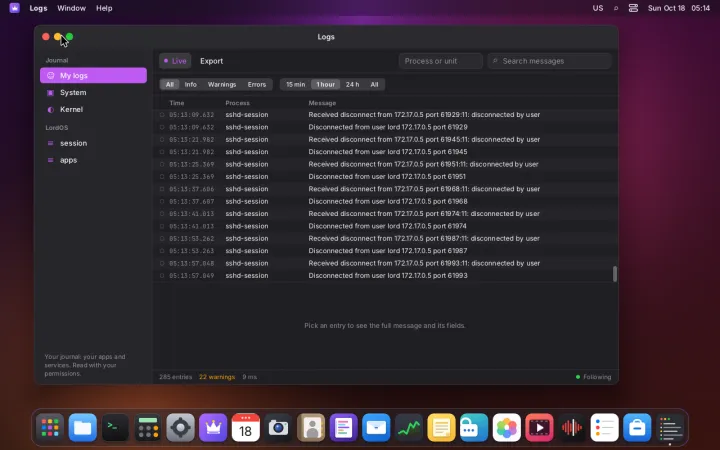
Task: Click the Time column header
Action: click(176, 103)
